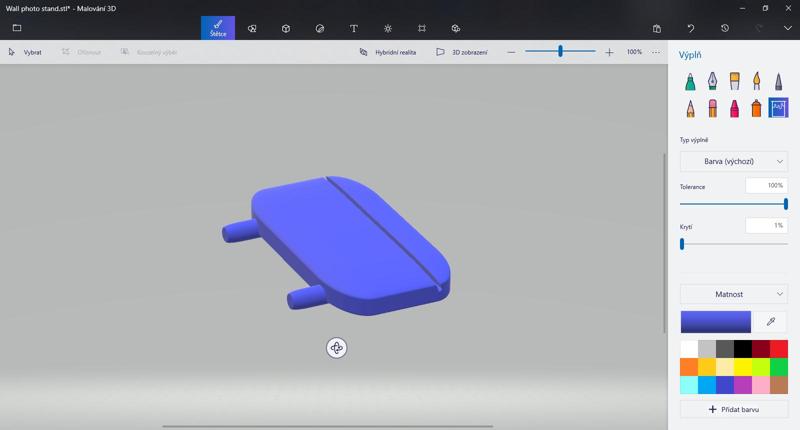Select the Pencil brush

coord(690,108)
